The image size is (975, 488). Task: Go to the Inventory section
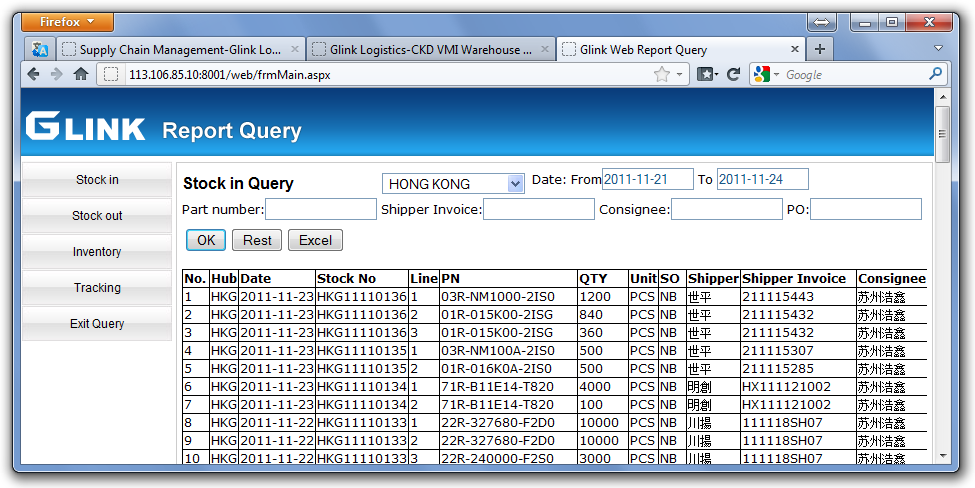coord(97,252)
